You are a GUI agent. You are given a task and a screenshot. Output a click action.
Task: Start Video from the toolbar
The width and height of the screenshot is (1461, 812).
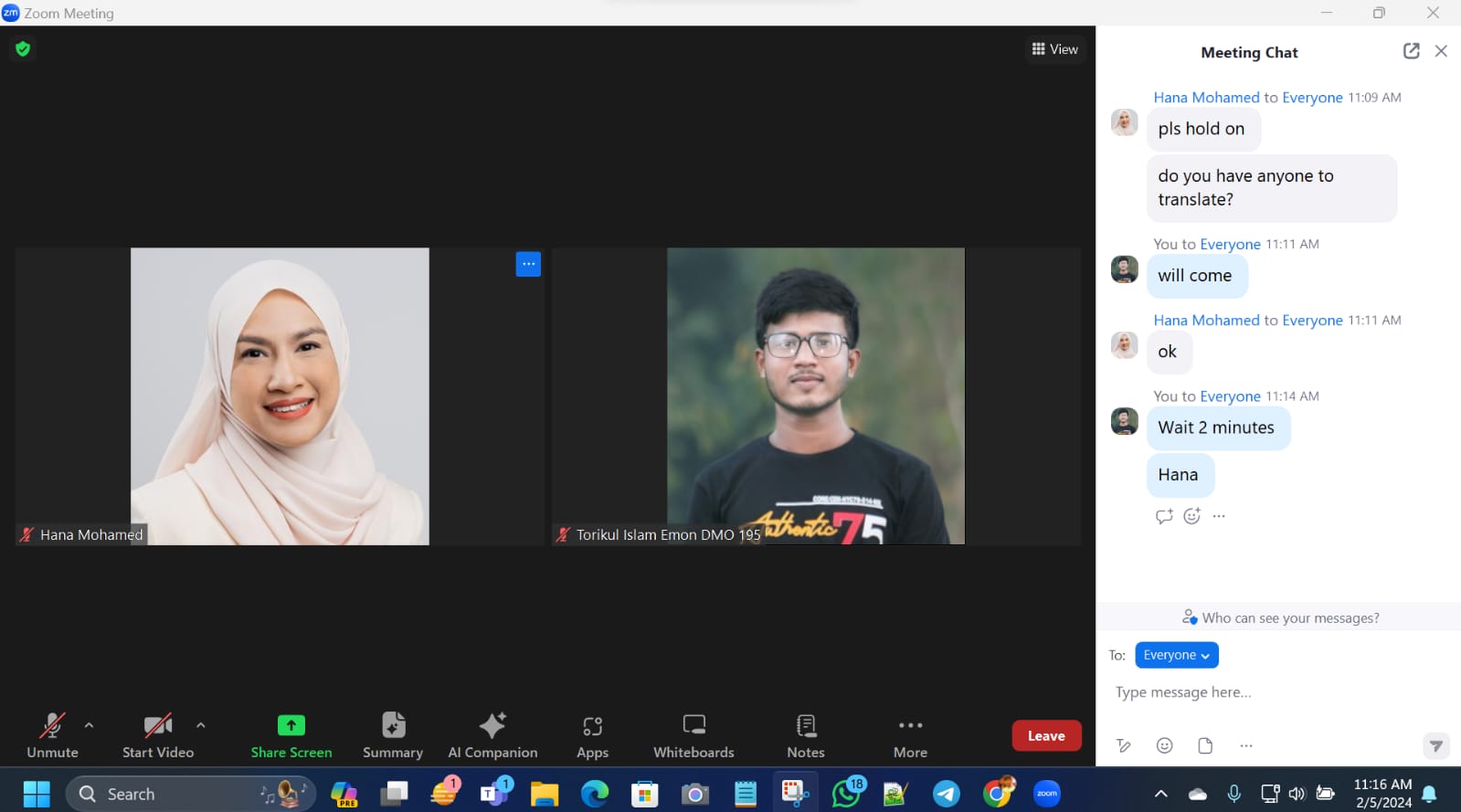click(158, 734)
